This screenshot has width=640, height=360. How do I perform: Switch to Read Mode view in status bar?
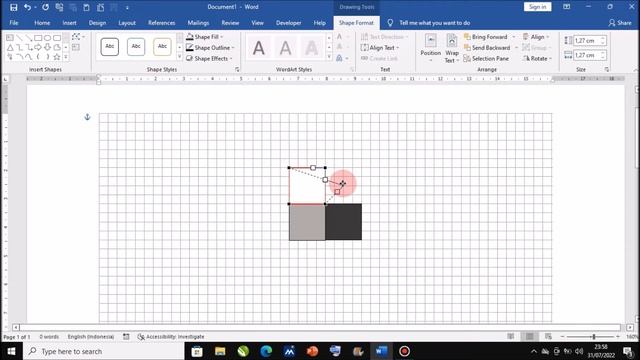coord(511,336)
